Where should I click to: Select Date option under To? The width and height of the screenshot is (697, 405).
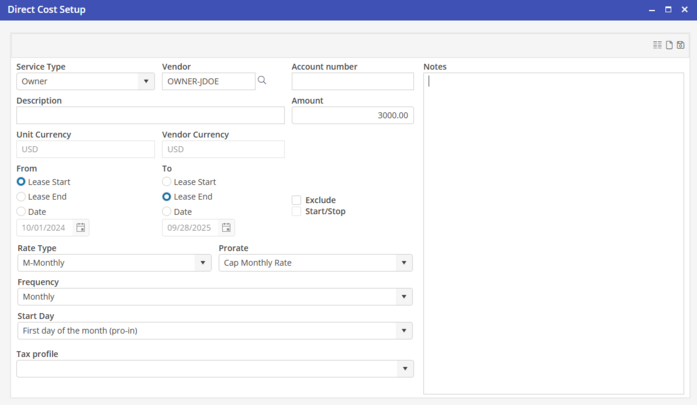pyautogui.click(x=167, y=212)
